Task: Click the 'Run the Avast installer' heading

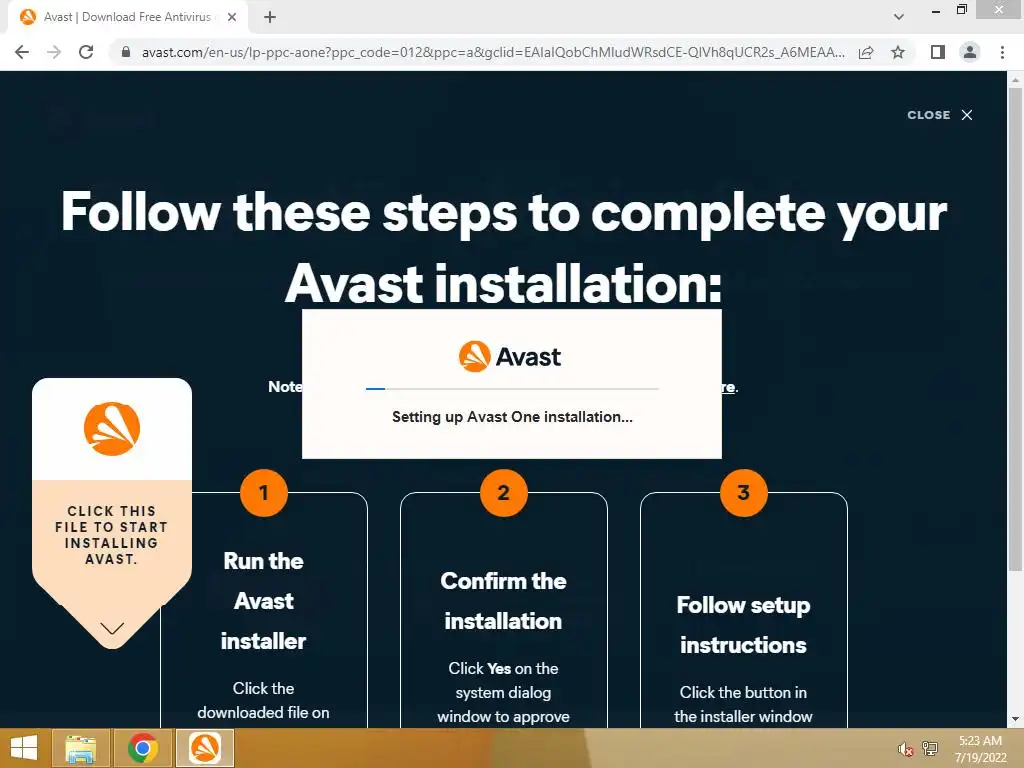Action: click(263, 601)
